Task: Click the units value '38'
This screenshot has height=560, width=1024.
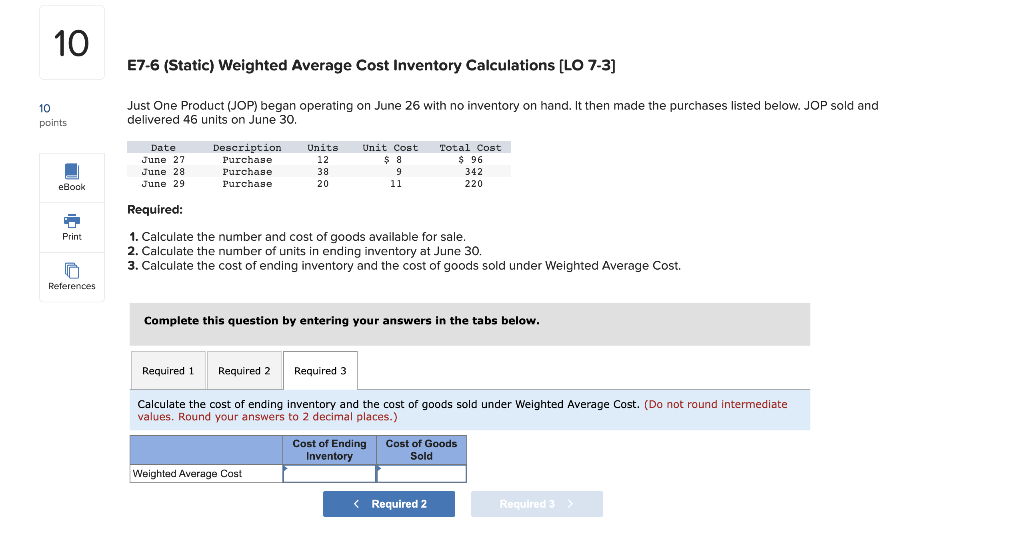Action: coord(323,172)
